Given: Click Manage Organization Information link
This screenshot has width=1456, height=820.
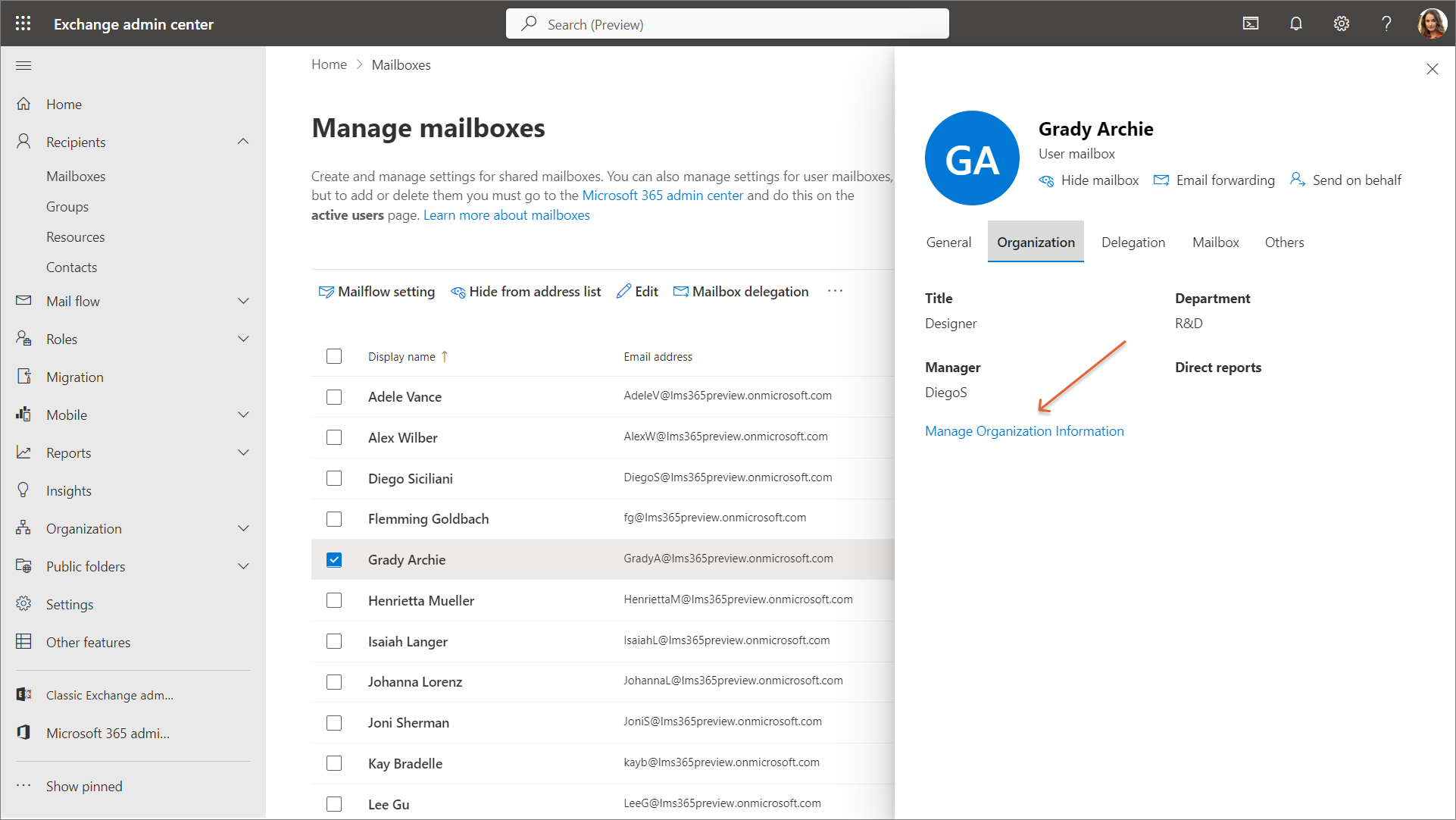Looking at the screenshot, I should pyautogui.click(x=1024, y=431).
